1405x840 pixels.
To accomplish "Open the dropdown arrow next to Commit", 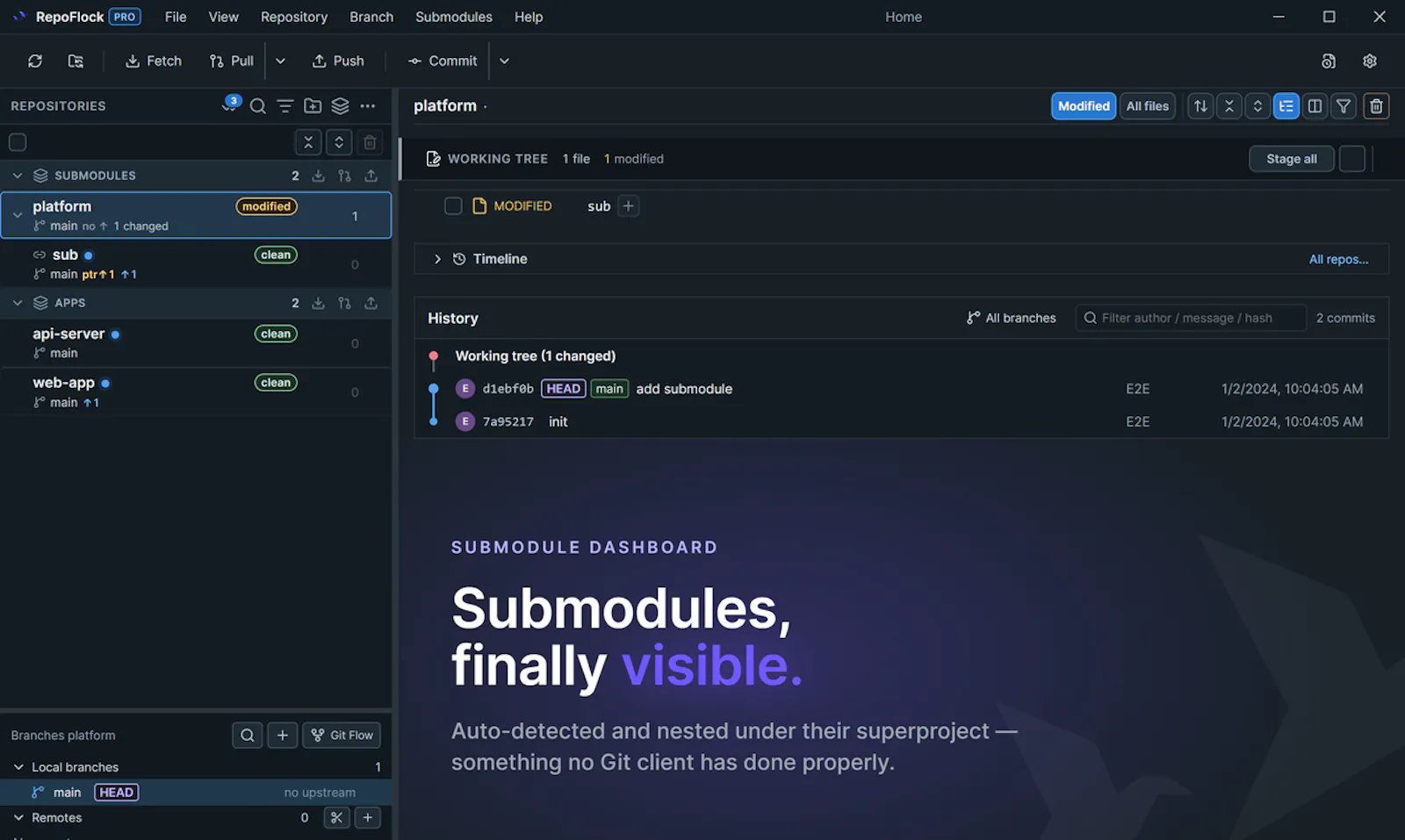I will click(x=504, y=61).
